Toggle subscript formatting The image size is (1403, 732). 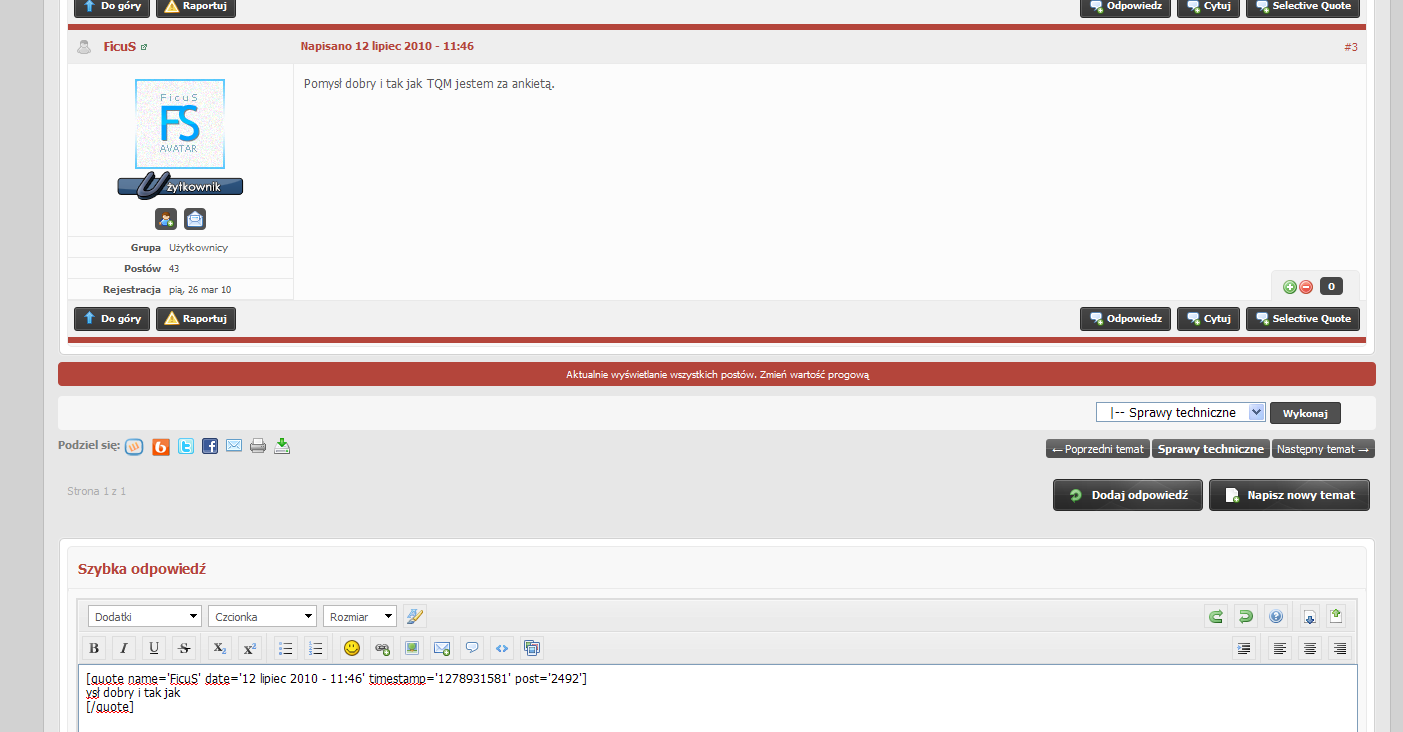point(218,648)
